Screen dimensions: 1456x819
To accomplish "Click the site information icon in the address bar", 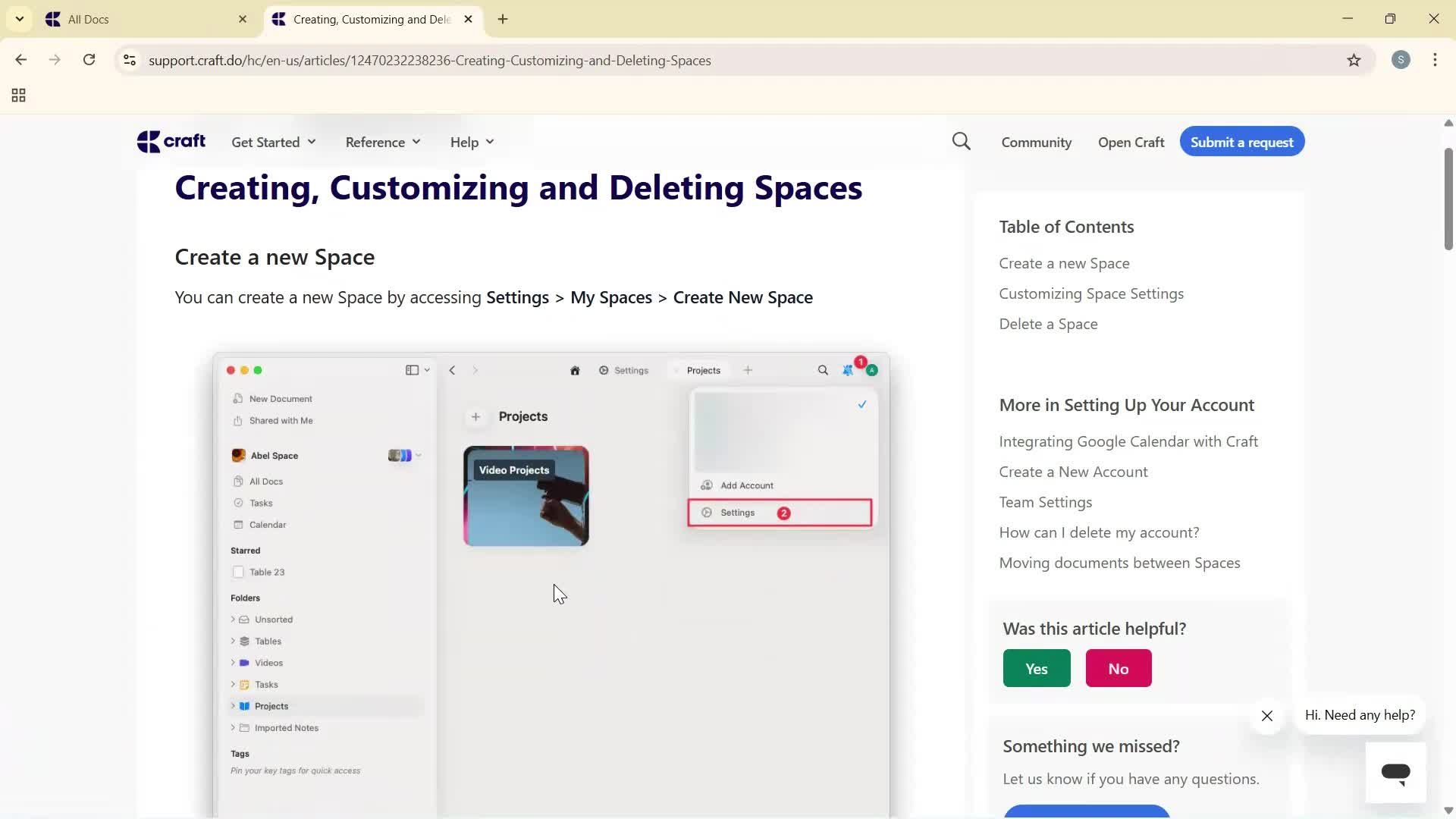I will point(130,60).
